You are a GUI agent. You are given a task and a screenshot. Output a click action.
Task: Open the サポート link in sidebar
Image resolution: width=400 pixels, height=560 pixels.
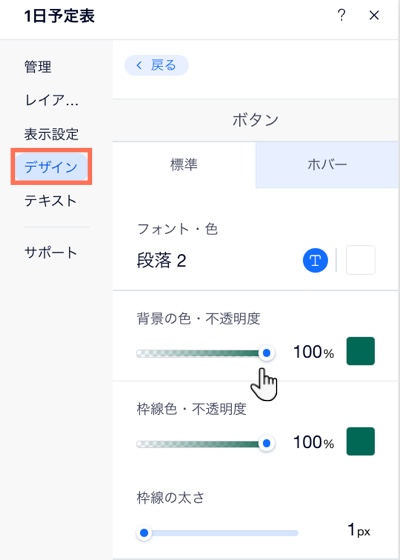50,252
